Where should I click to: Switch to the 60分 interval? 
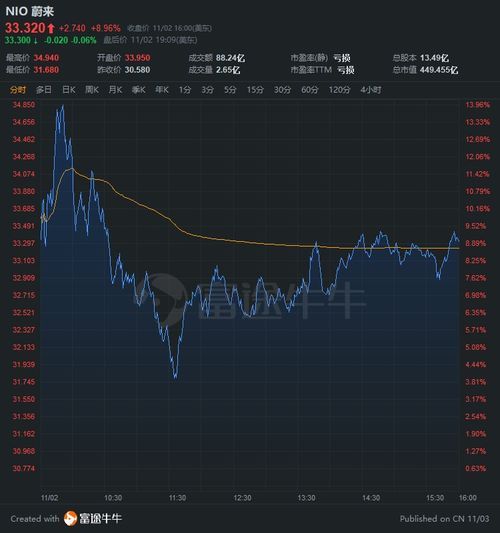pyautogui.click(x=310, y=90)
